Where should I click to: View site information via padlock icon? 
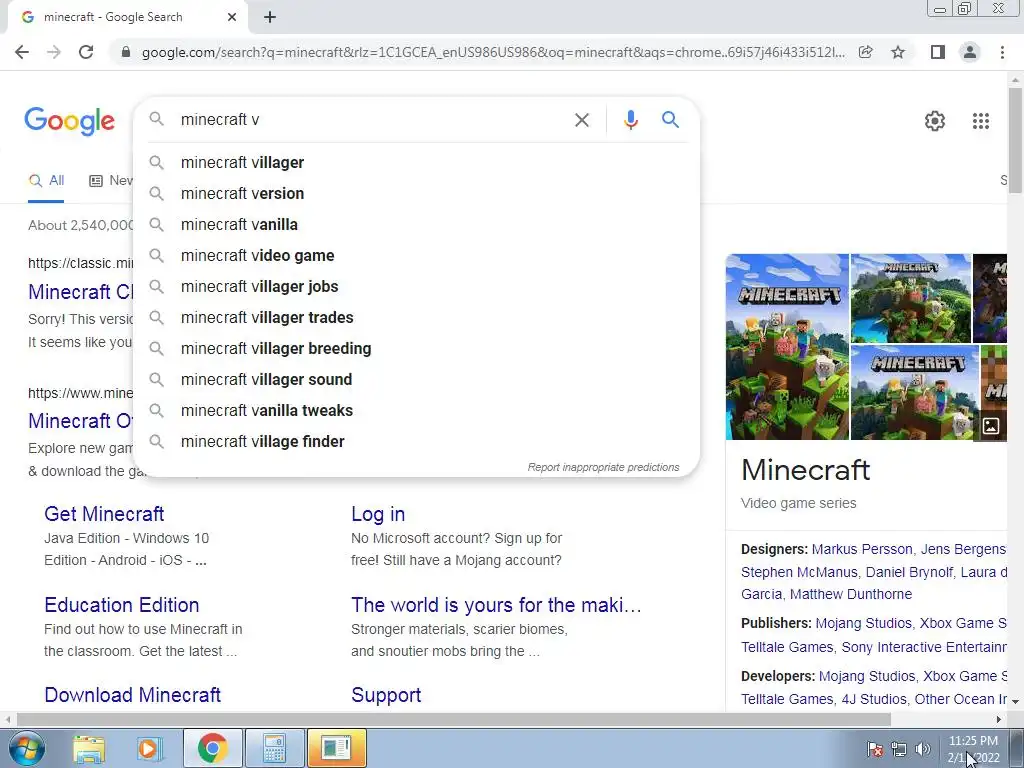coord(126,52)
